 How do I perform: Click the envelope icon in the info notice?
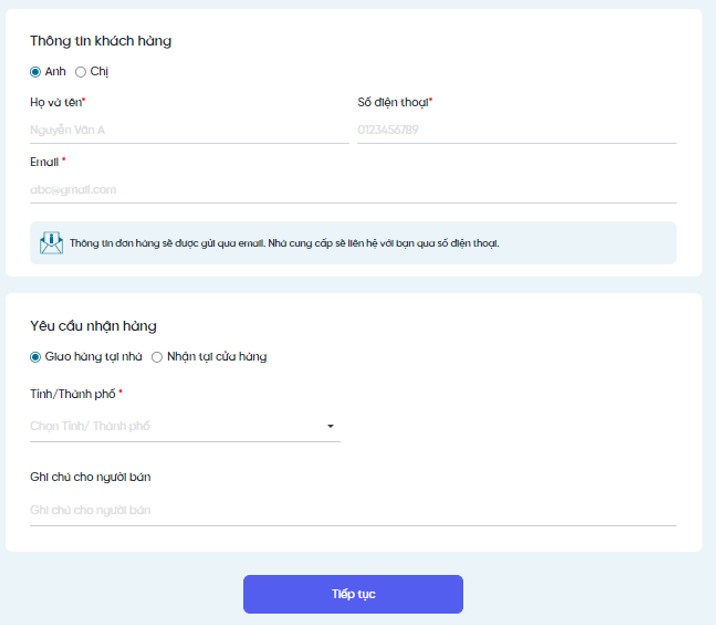50,243
